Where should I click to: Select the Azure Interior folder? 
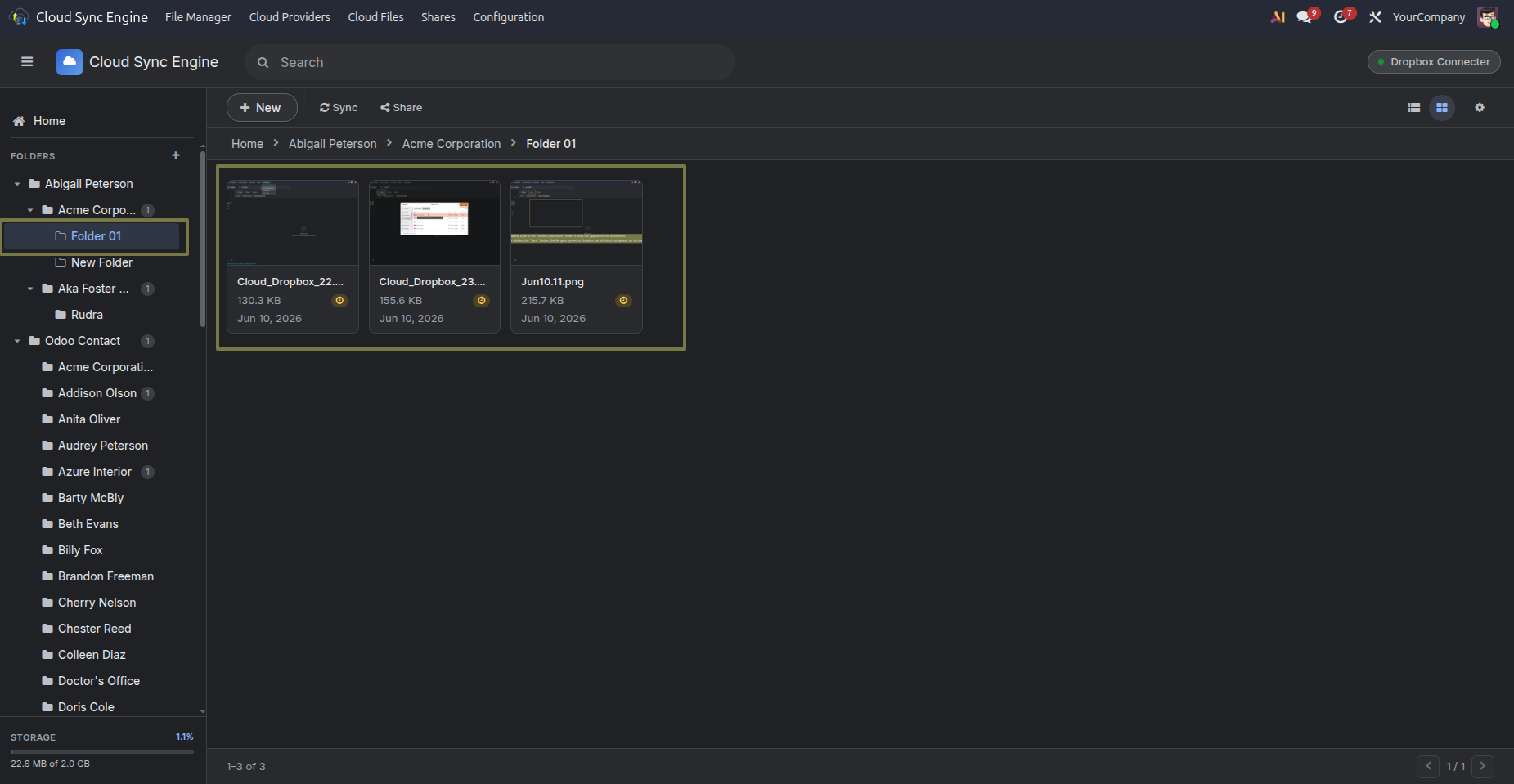(x=95, y=472)
